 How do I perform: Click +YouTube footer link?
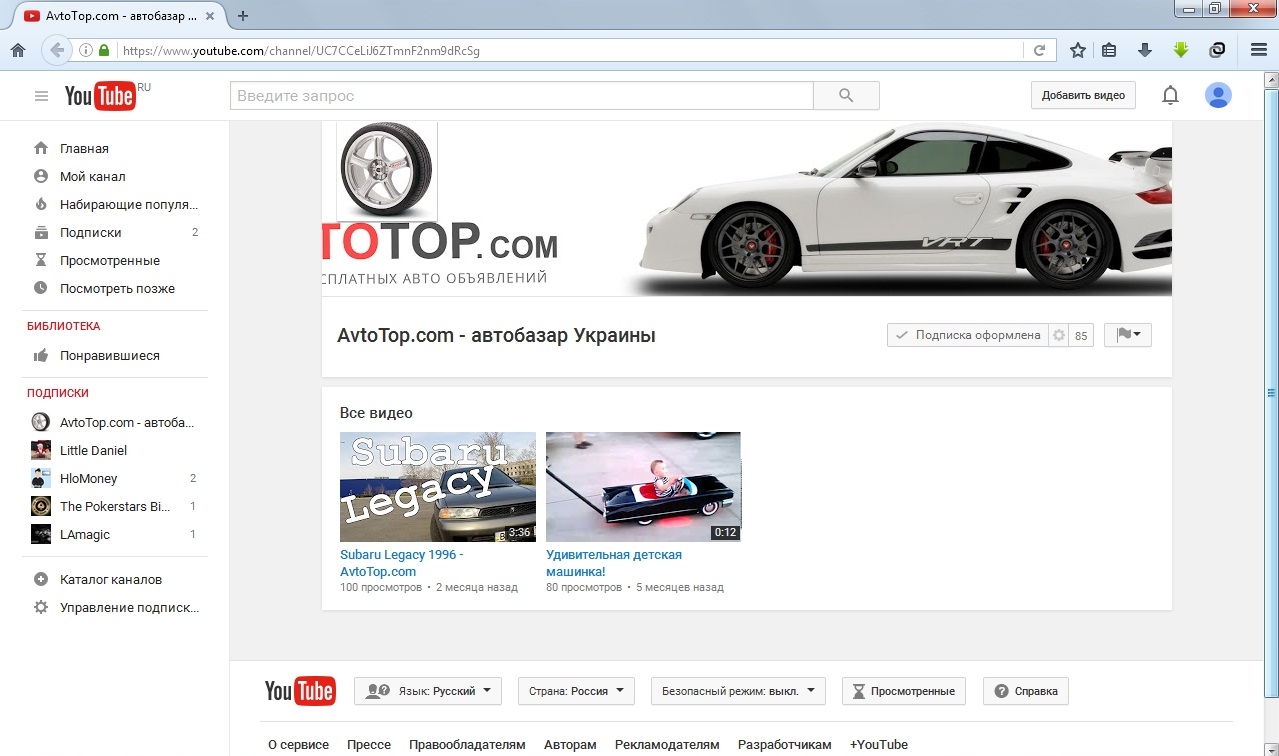point(879,745)
